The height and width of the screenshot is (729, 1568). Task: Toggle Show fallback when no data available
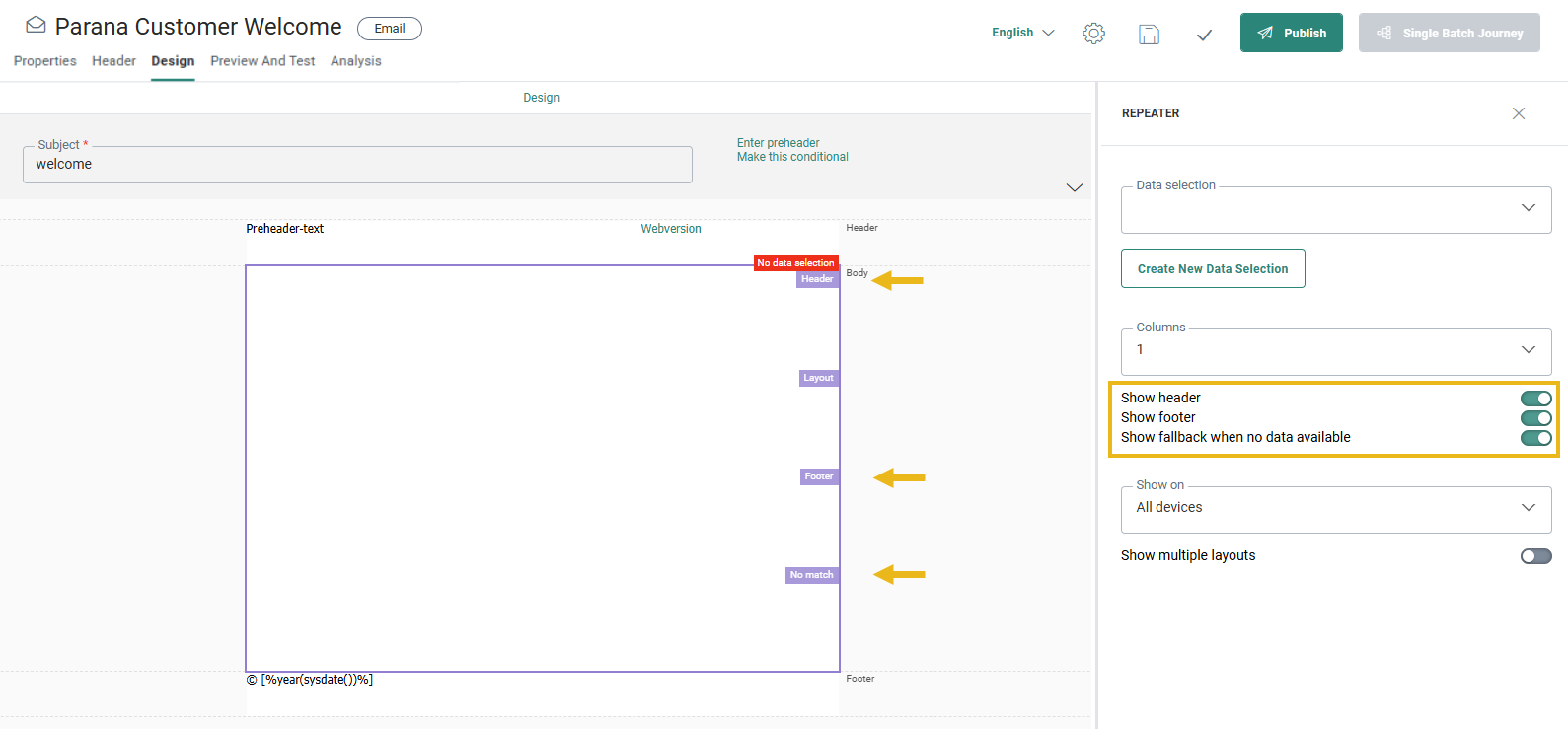point(1535,438)
